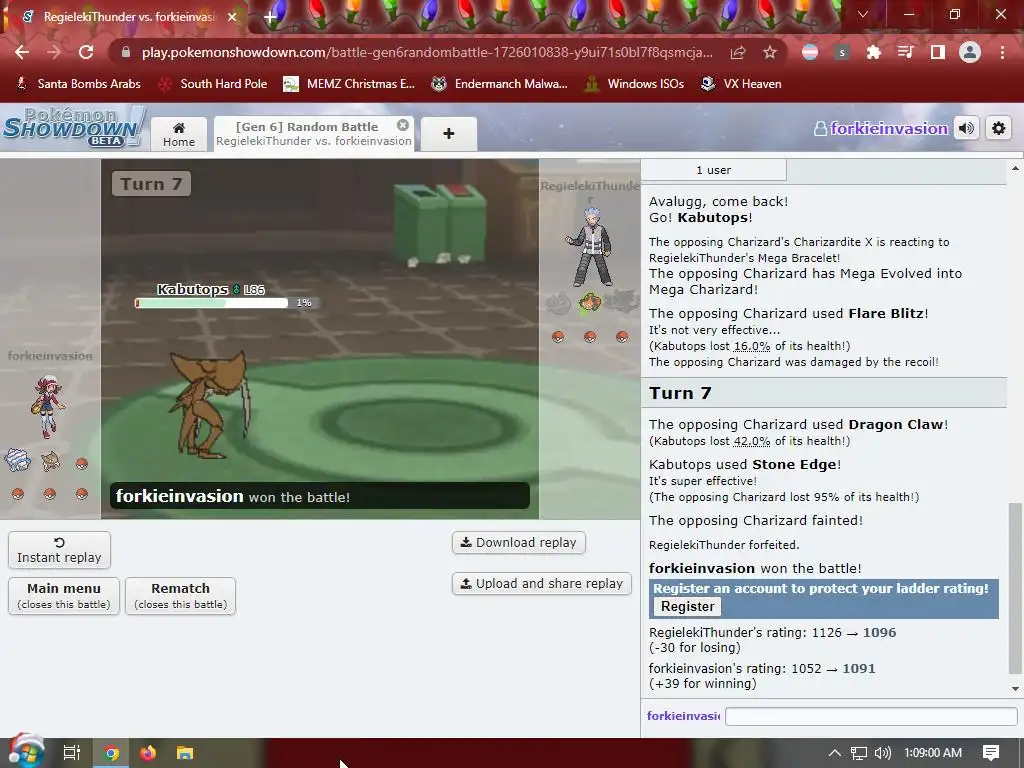Viewport: 1024px width, 768px height.
Task: Bookmark this page with the star
Action: click(x=770, y=52)
